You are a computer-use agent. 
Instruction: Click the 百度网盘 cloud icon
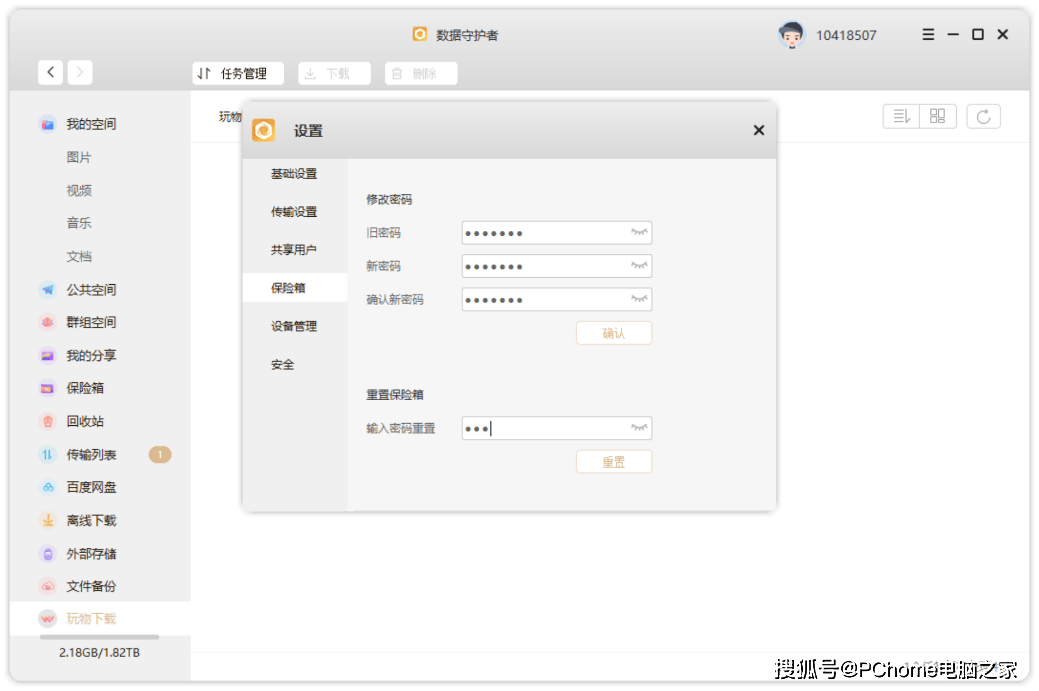[x=47, y=488]
